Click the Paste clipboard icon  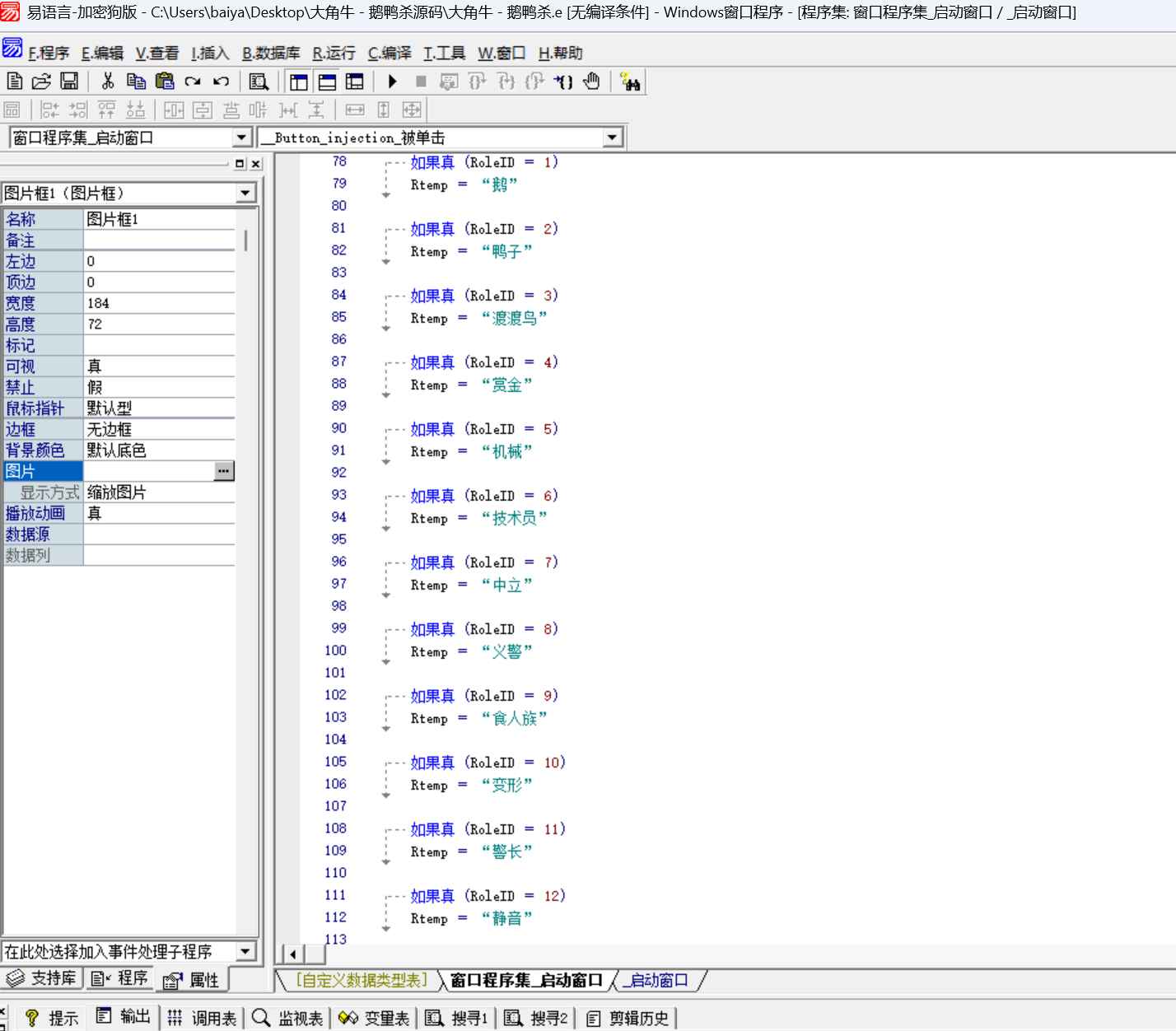point(165,82)
